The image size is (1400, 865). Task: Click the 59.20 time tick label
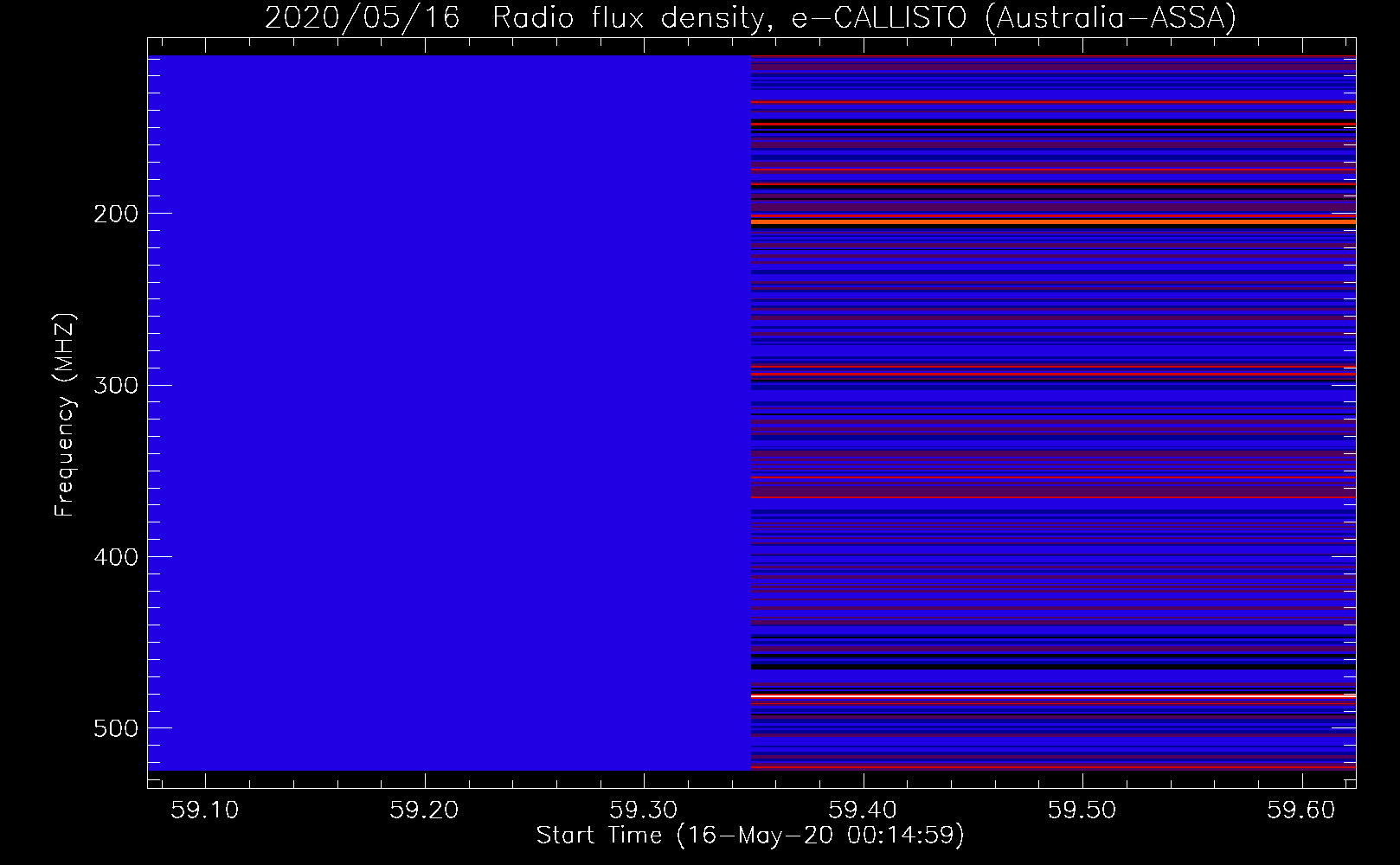[424, 809]
